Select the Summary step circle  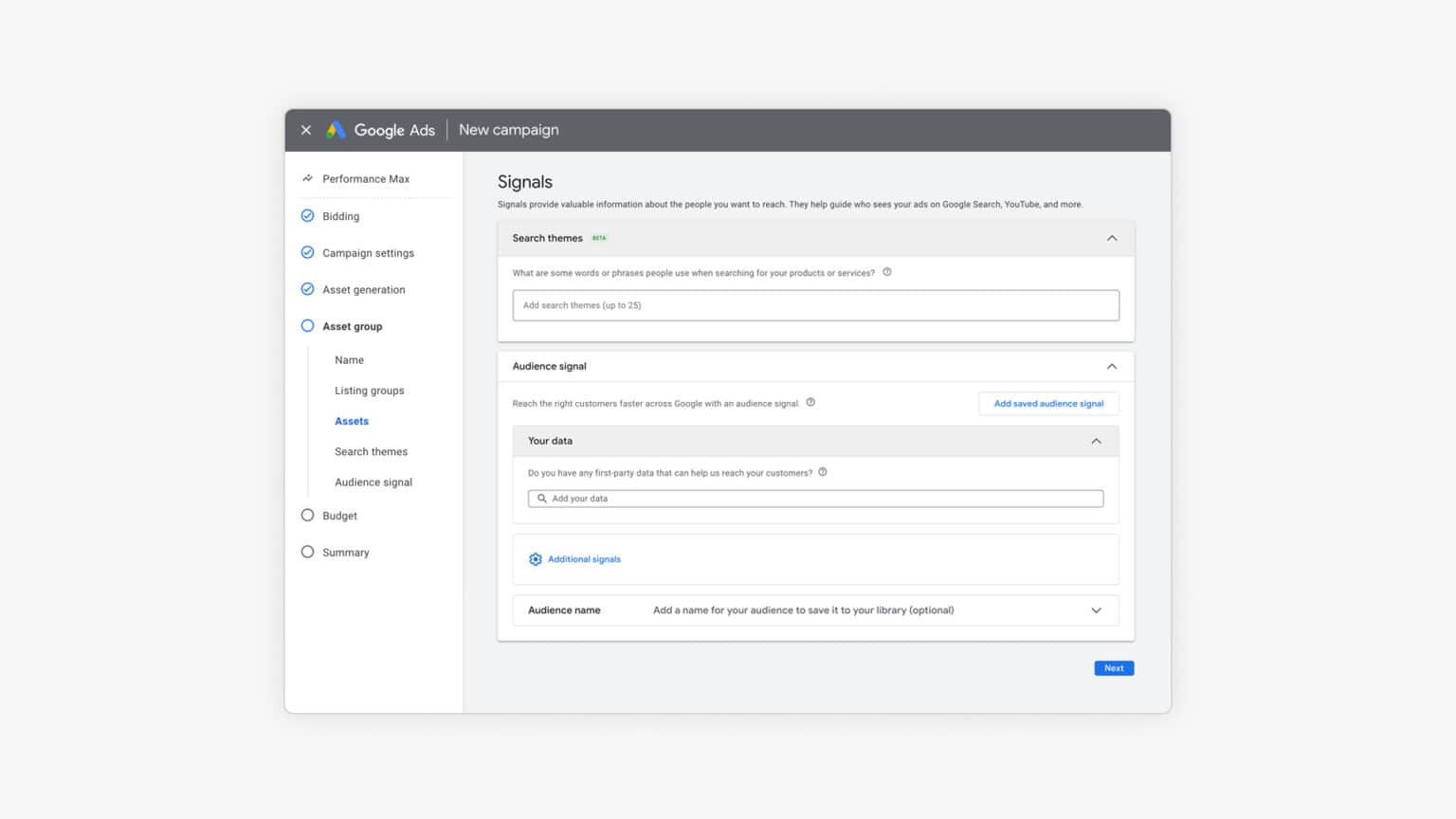tap(307, 551)
